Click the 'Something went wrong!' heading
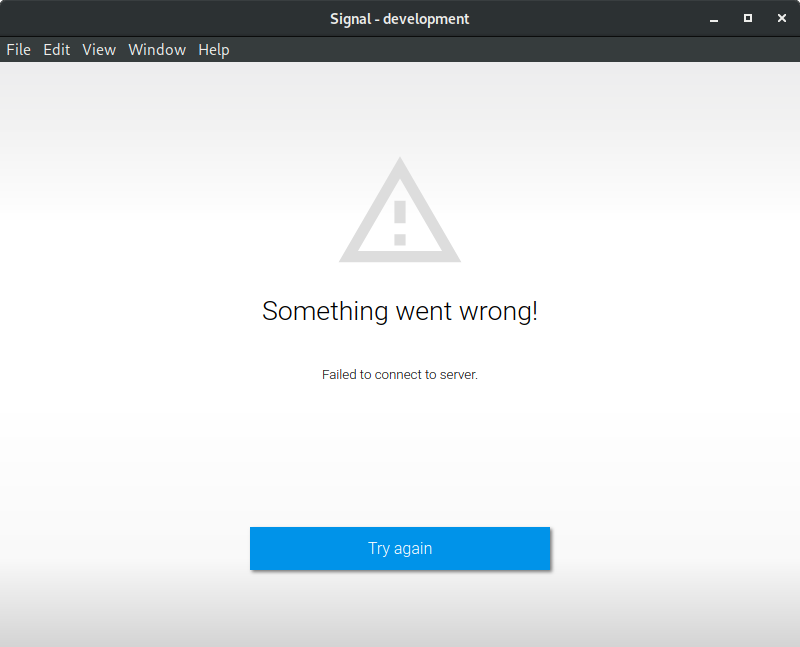Screen dimensions: 800x647 point(400,311)
